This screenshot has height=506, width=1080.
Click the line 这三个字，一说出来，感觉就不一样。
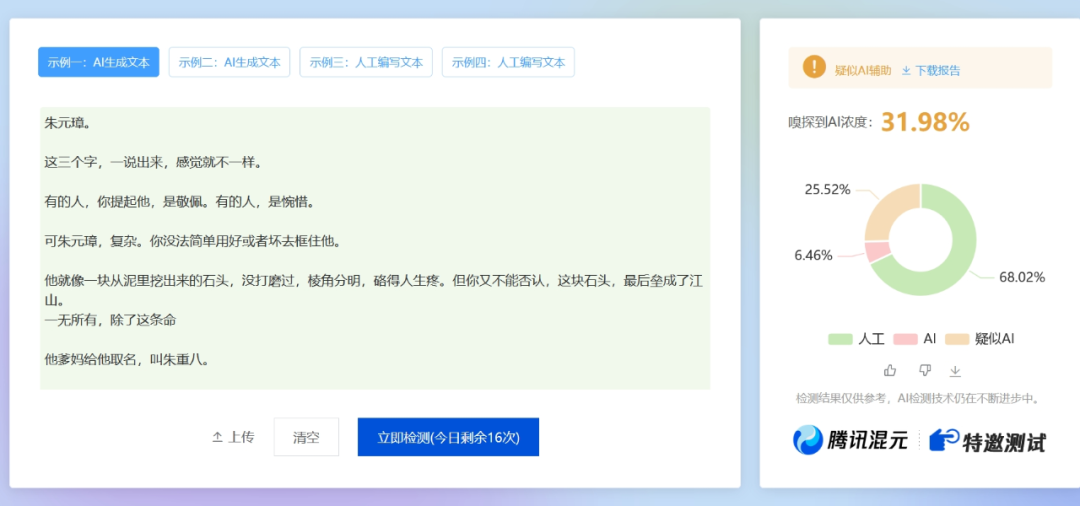[x=153, y=163]
